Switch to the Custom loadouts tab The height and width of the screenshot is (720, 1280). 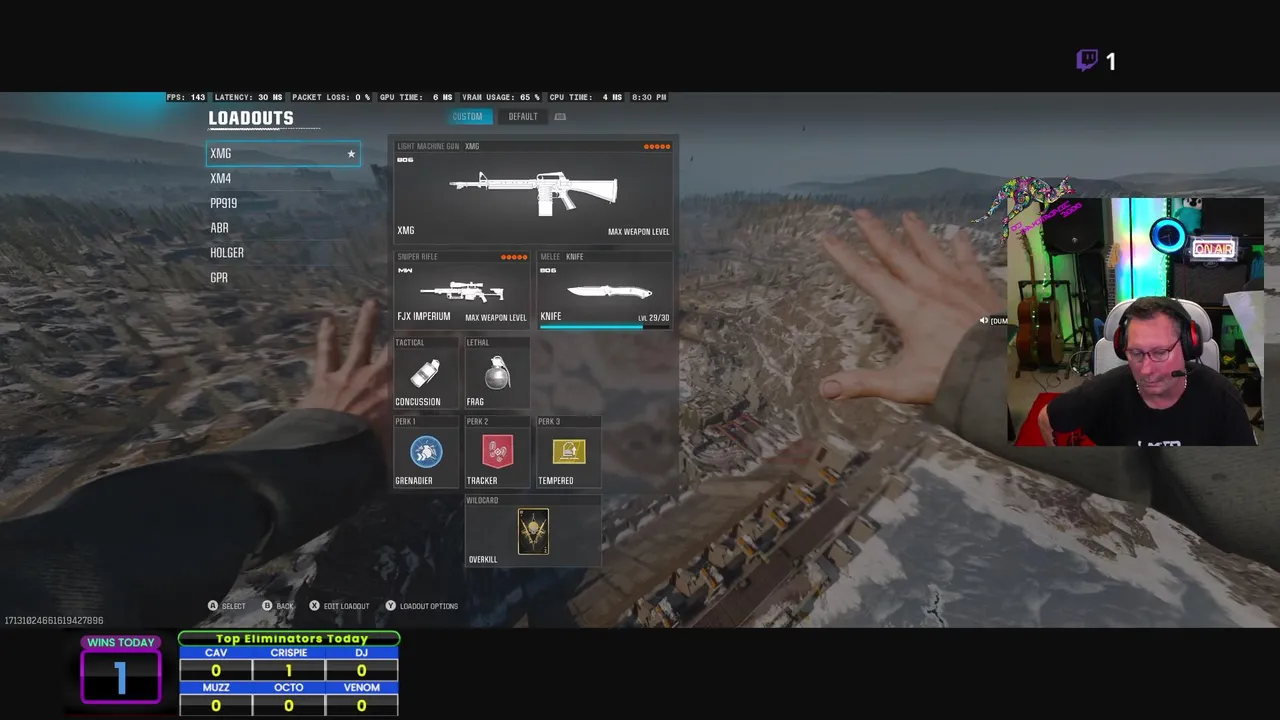467,117
